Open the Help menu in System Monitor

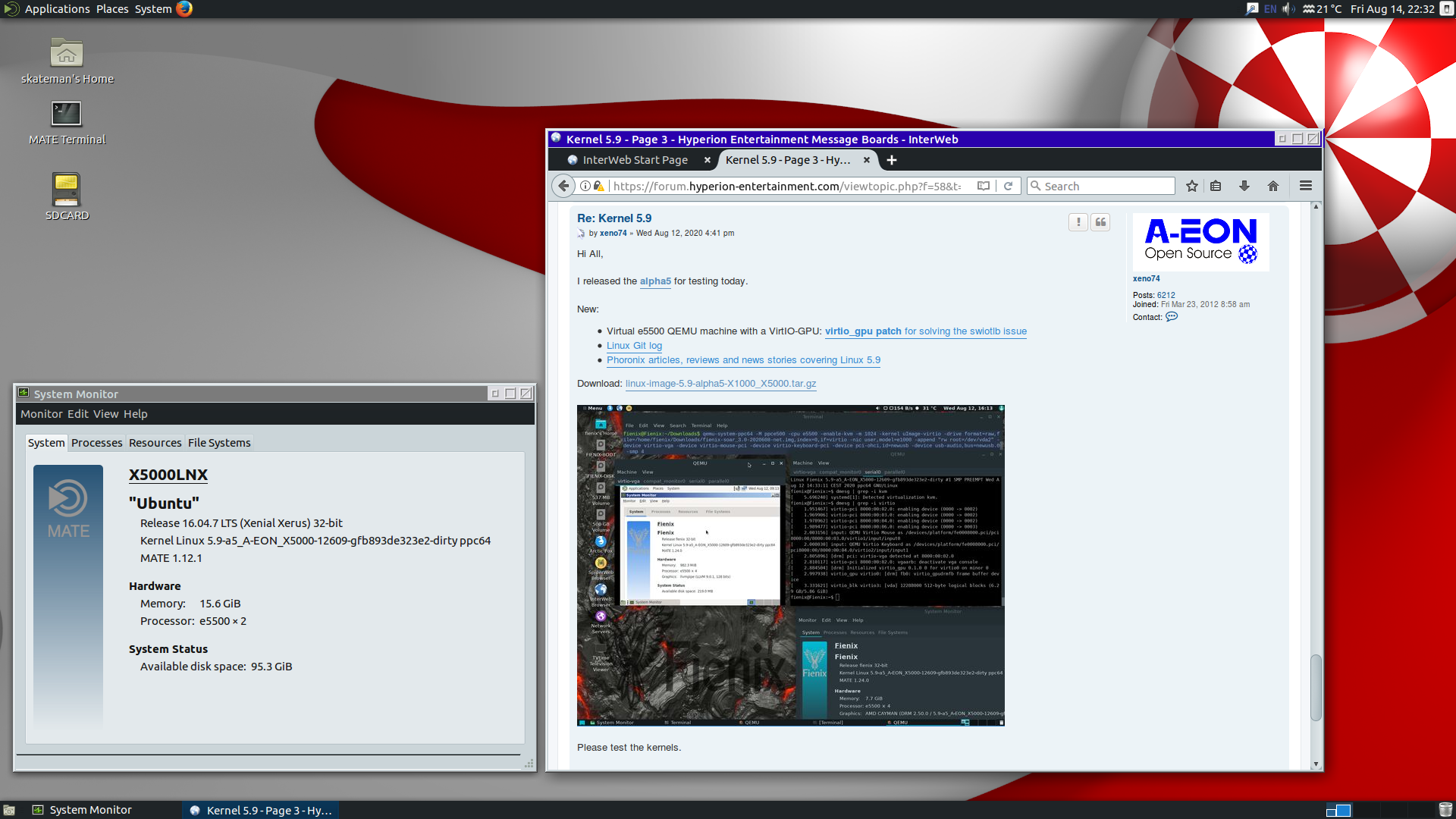click(x=136, y=414)
